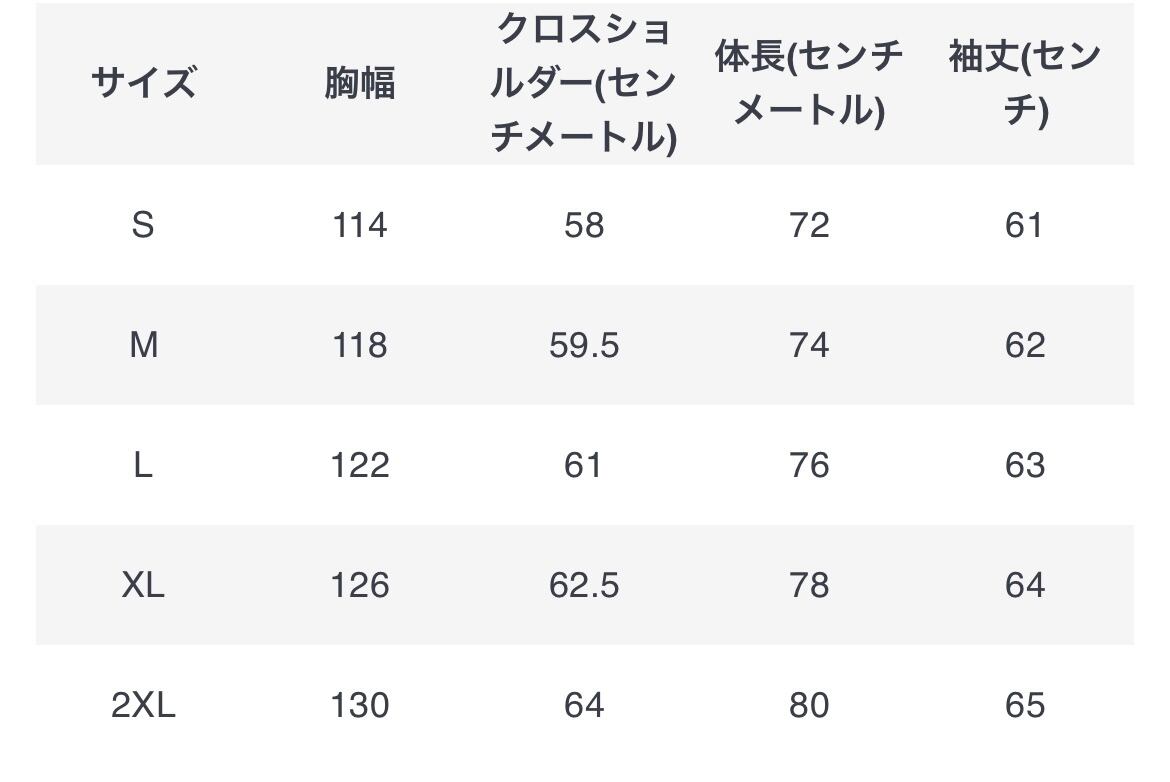Image resolution: width=1170 pixels, height=782 pixels.
Task: Click body length value 72 for S
Action: [808, 225]
